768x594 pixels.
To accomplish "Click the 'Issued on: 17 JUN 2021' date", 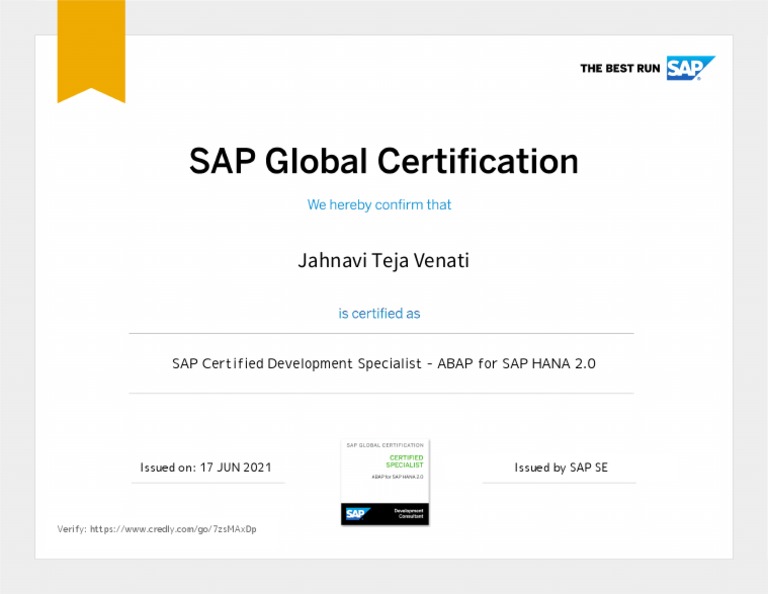I will 205,467.
